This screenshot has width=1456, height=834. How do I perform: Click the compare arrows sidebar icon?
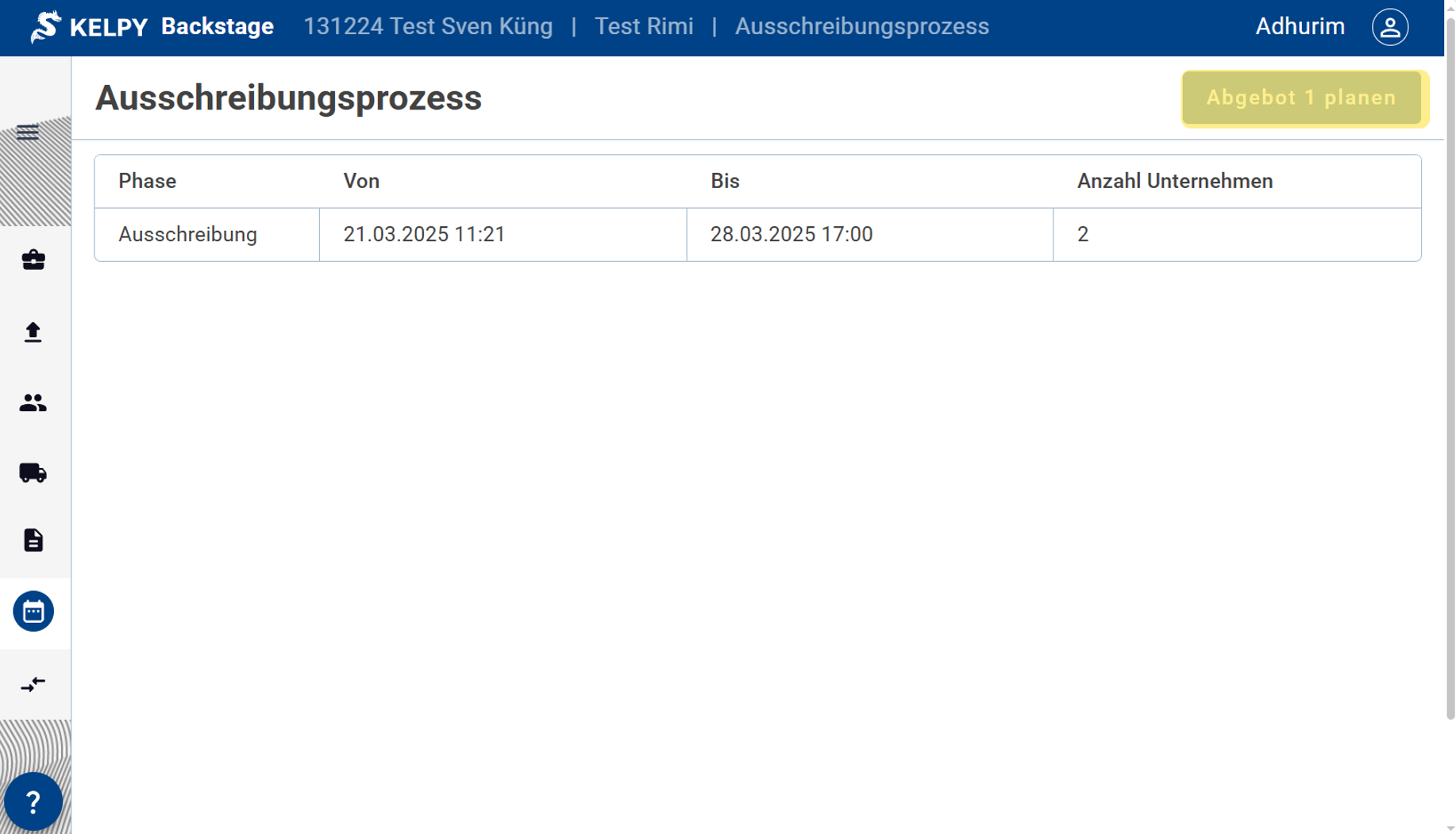click(33, 684)
